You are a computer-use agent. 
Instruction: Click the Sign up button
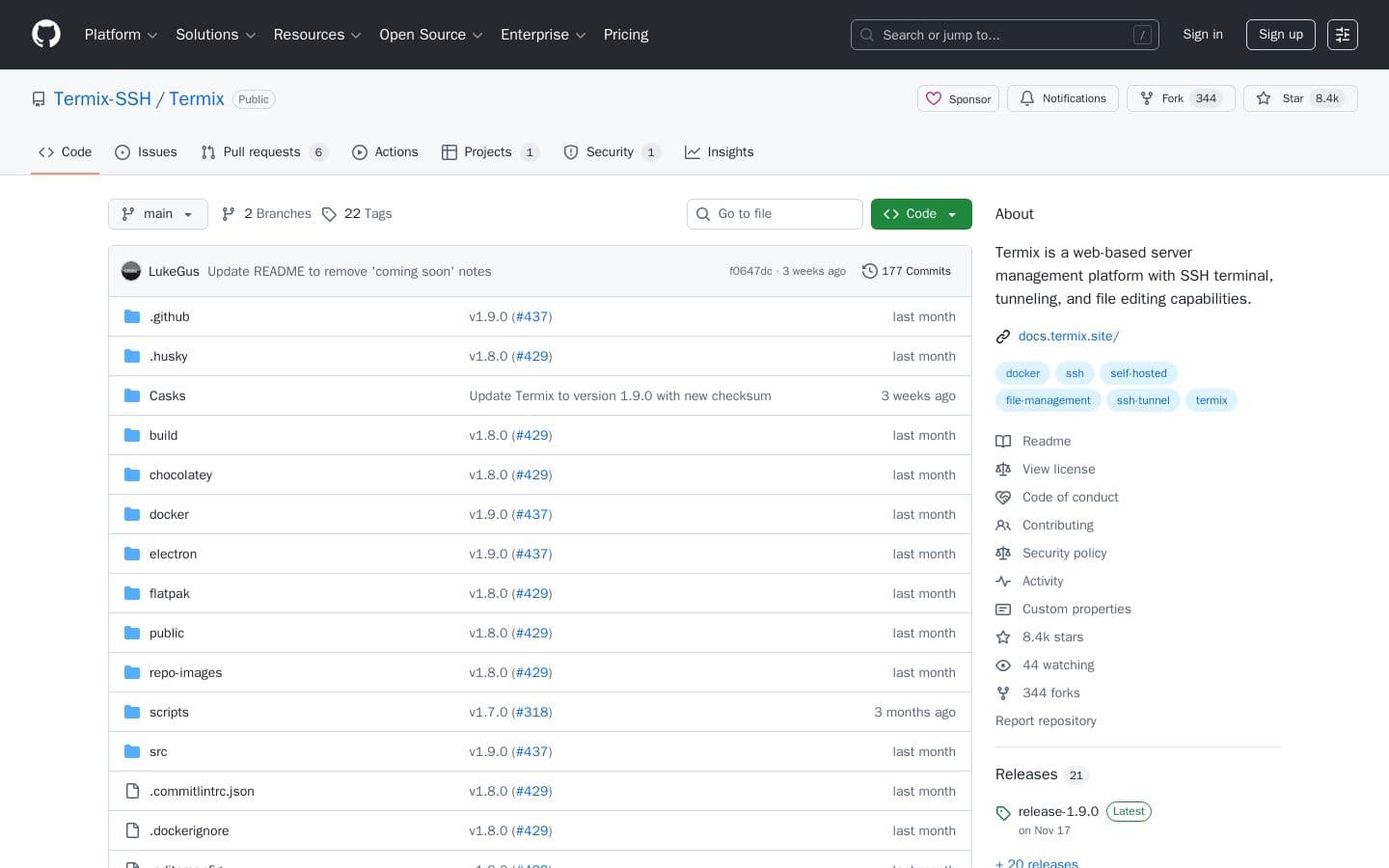click(1280, 34)
